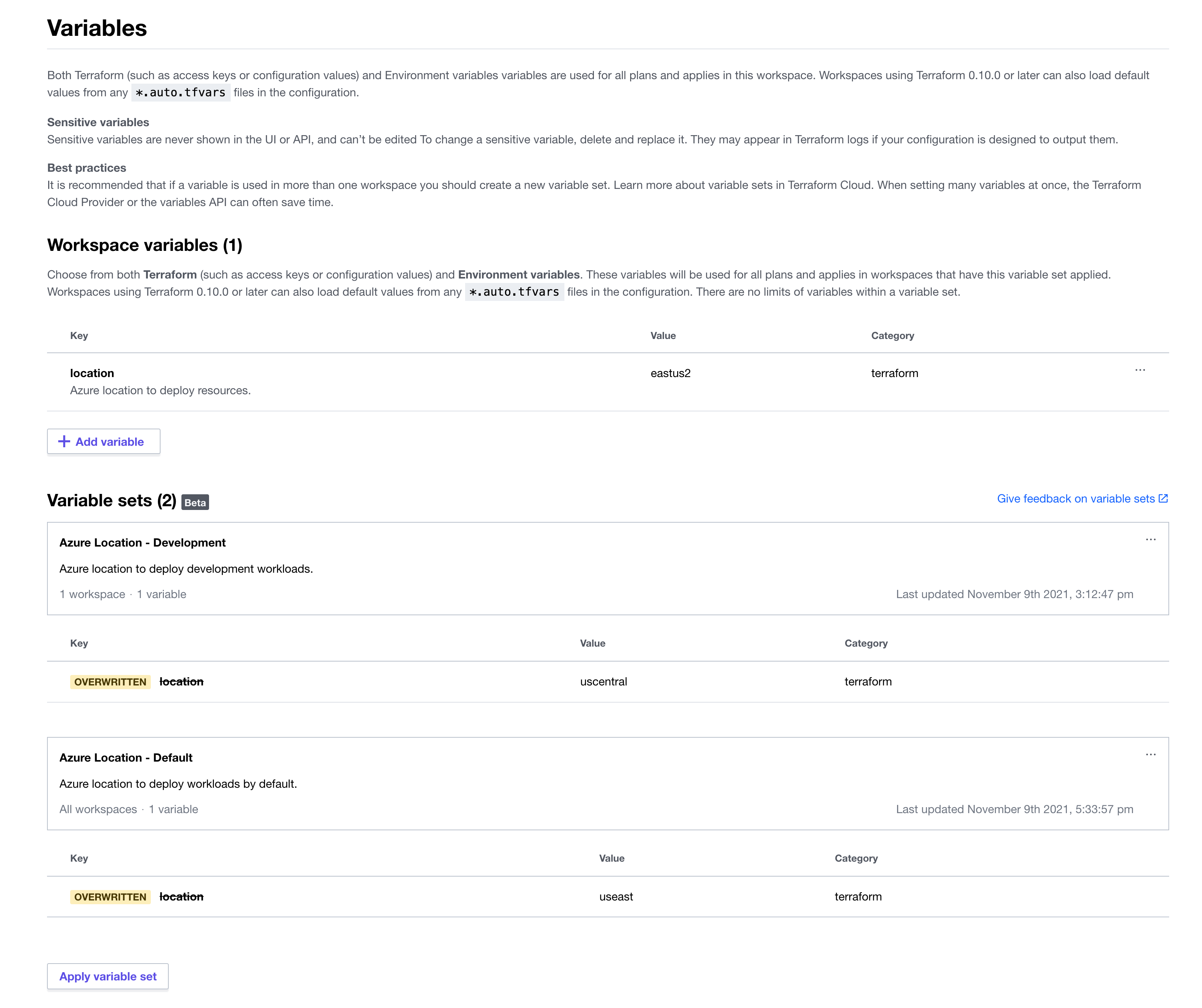Open Azure Location - Development ellipsis menu

[1150, 540]
